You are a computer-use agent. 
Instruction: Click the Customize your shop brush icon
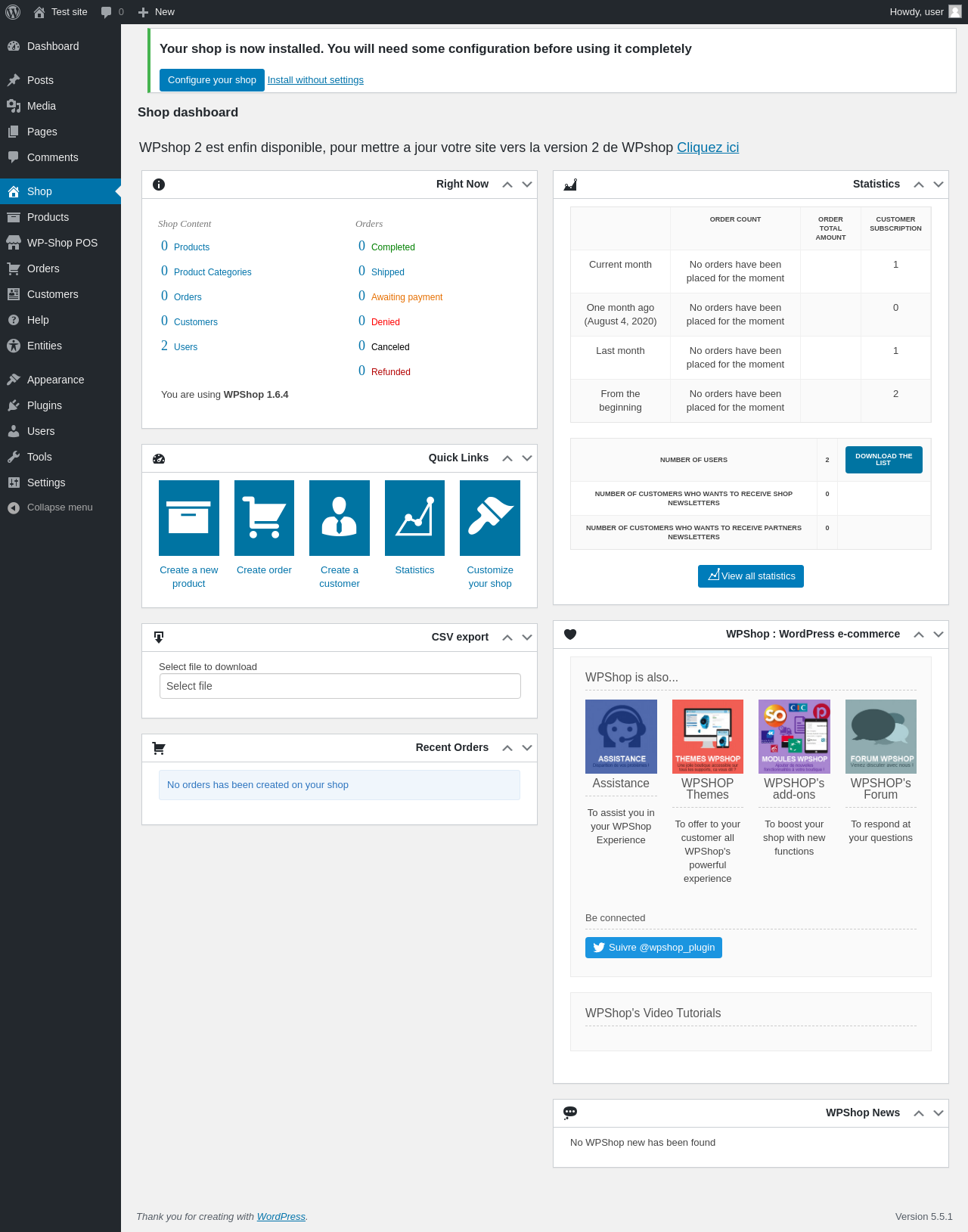490,518
